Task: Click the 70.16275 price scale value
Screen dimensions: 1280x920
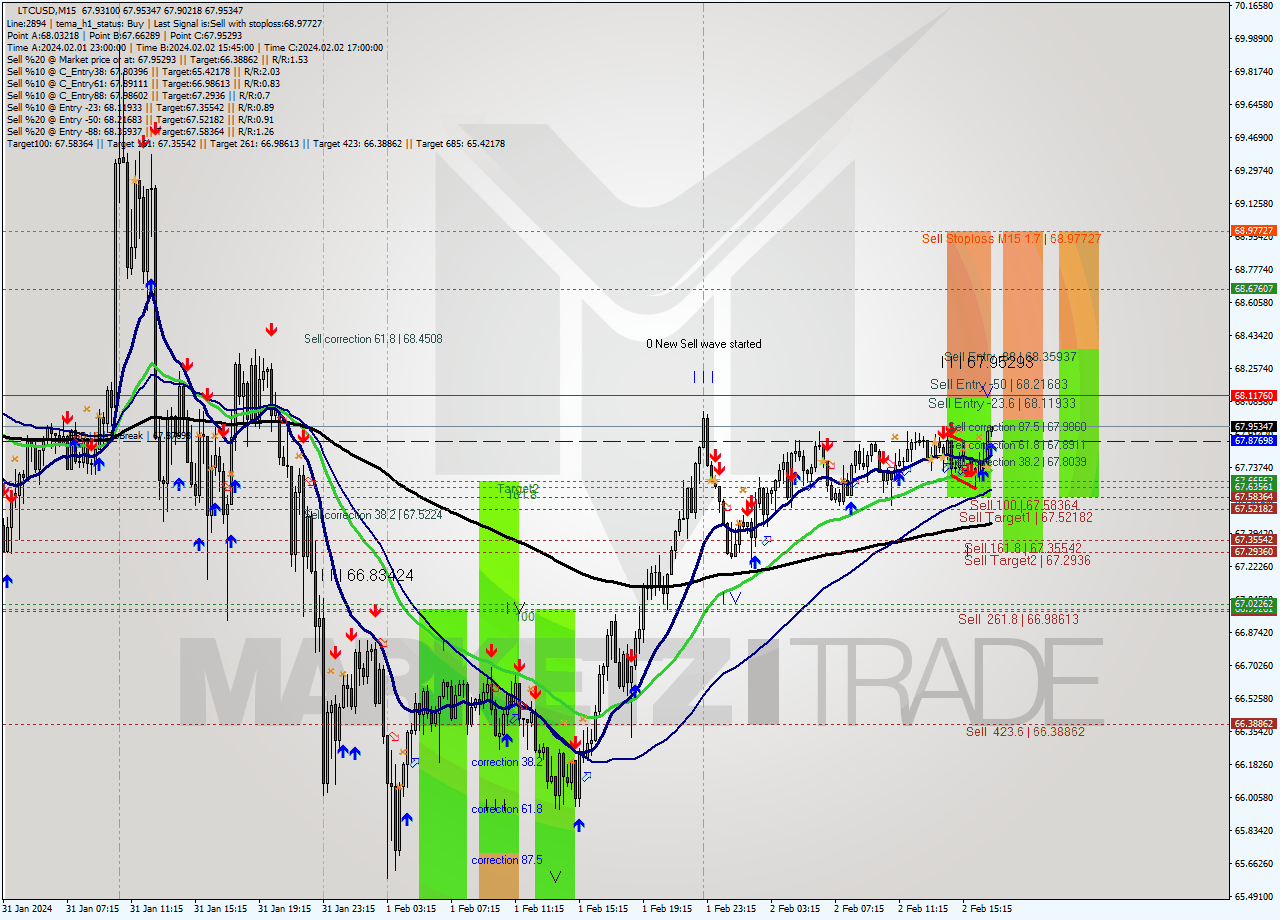Action: click(1254, 6)
